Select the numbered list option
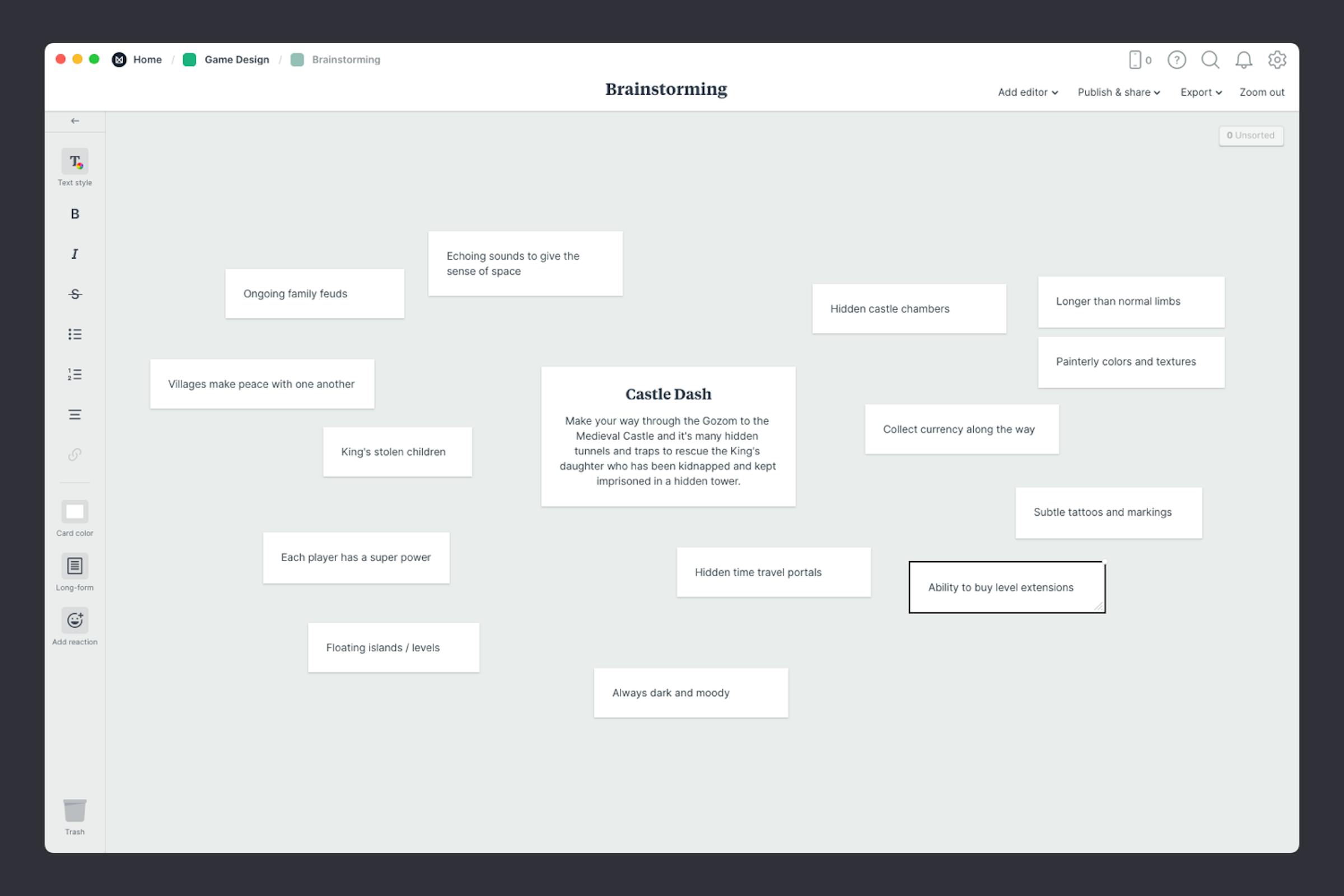Viewport: 1344px width, 896px height. tap(74, 374)
